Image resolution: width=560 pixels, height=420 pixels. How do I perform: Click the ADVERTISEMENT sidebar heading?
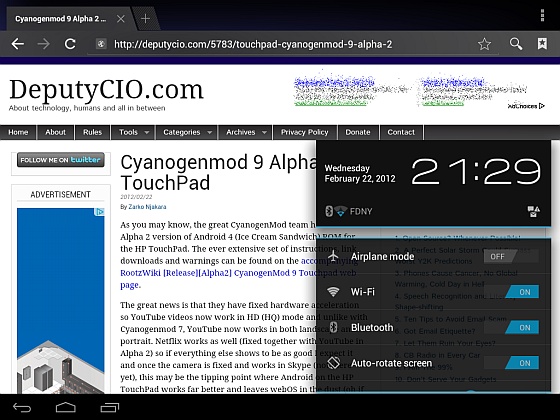(60, 195)
